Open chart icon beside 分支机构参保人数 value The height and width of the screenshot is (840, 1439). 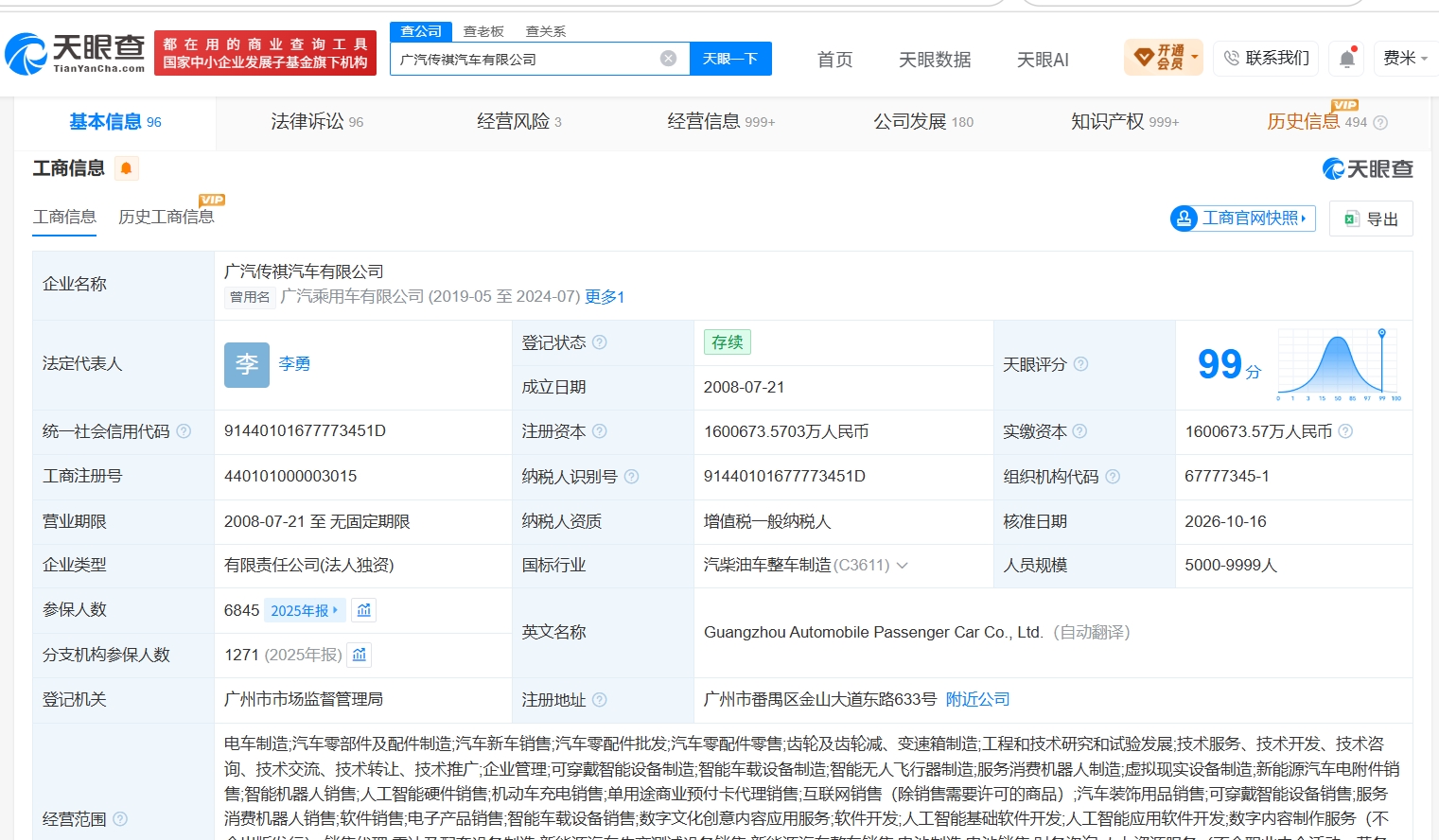[x=359, y=655]
